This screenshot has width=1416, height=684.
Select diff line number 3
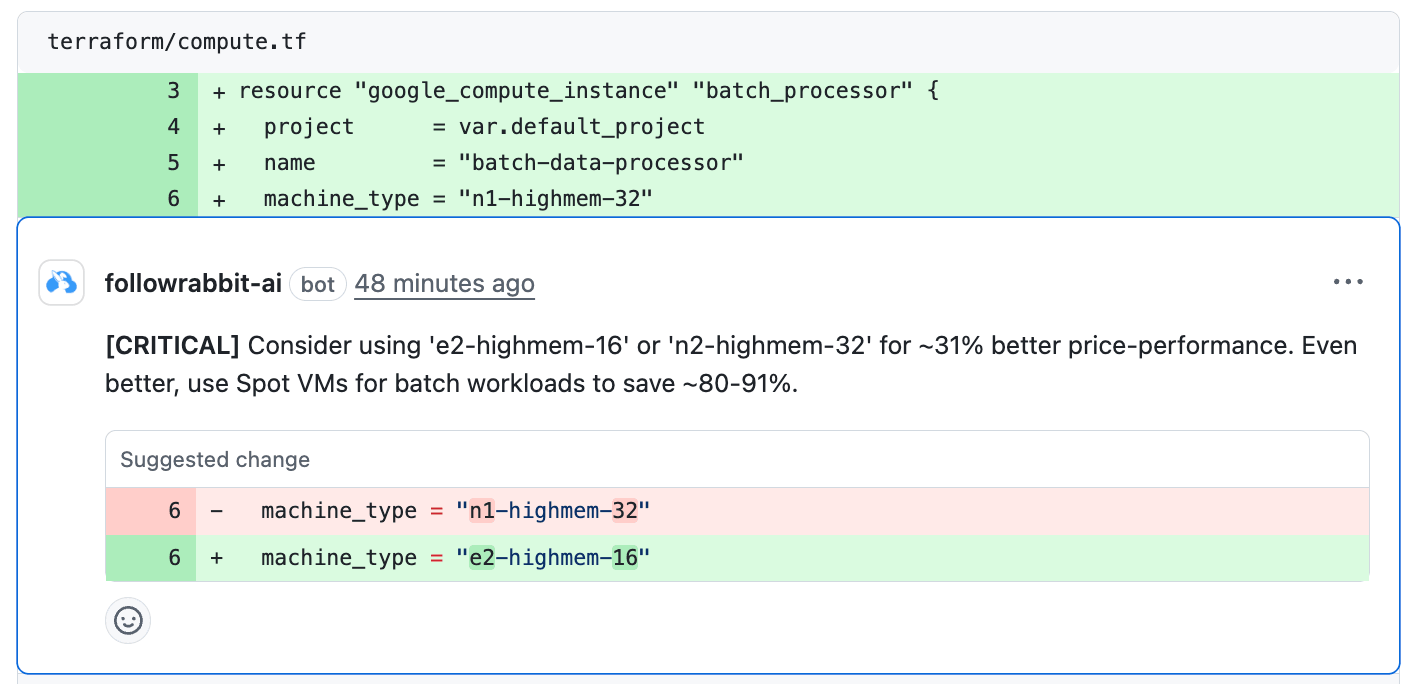tap(173, 91)
